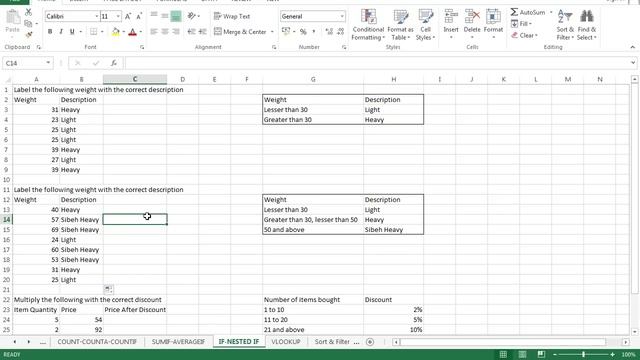Open the Font Color dropdown arrow

[141, 32]
